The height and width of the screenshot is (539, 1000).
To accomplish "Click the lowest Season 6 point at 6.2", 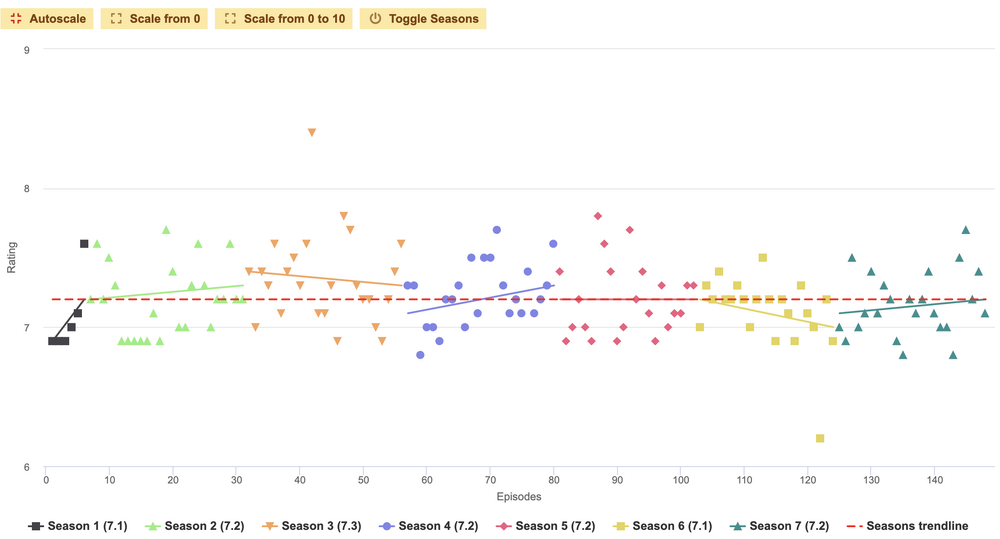I will click(820, 438).
